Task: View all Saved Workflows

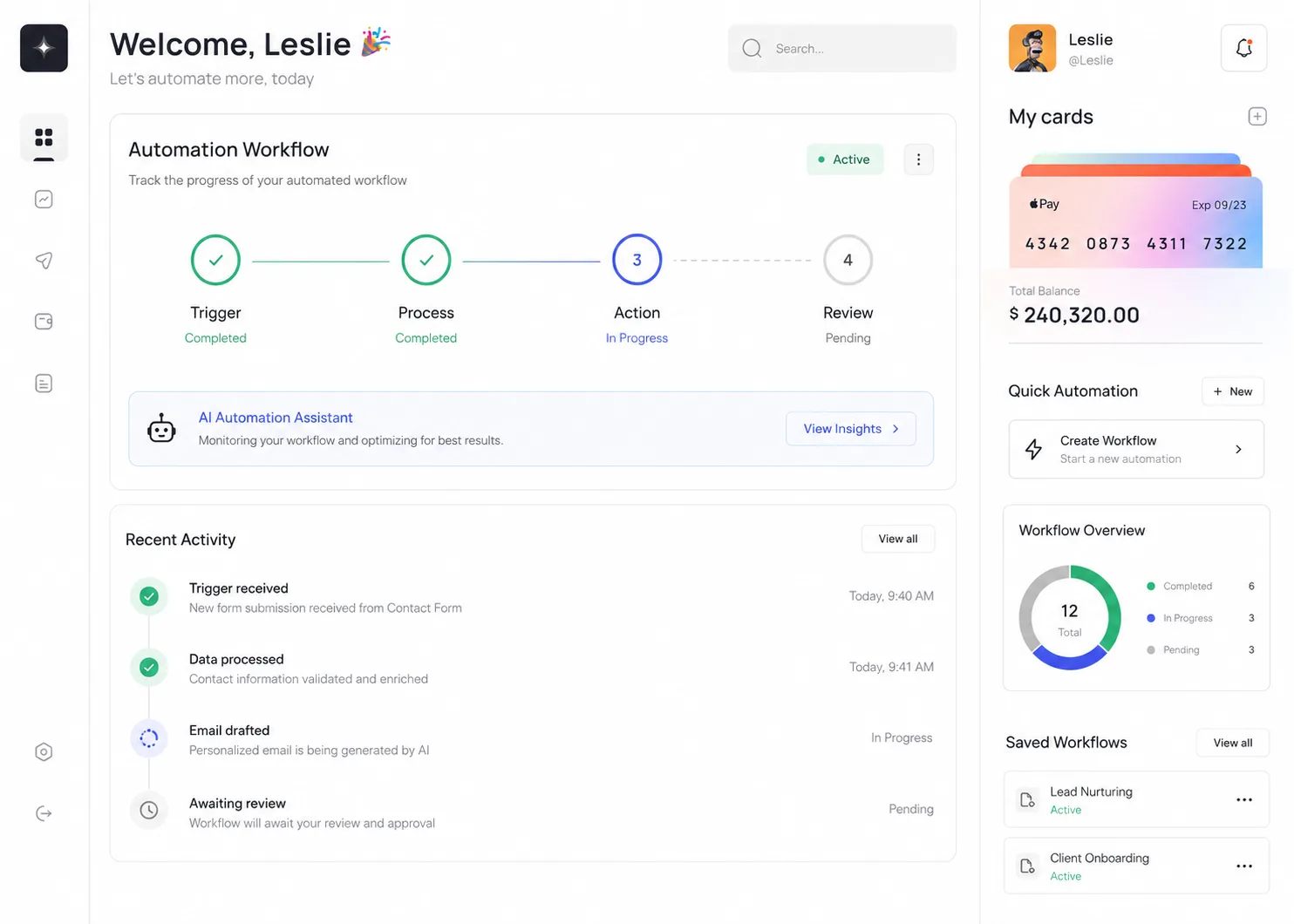Action: [1233, 743]
